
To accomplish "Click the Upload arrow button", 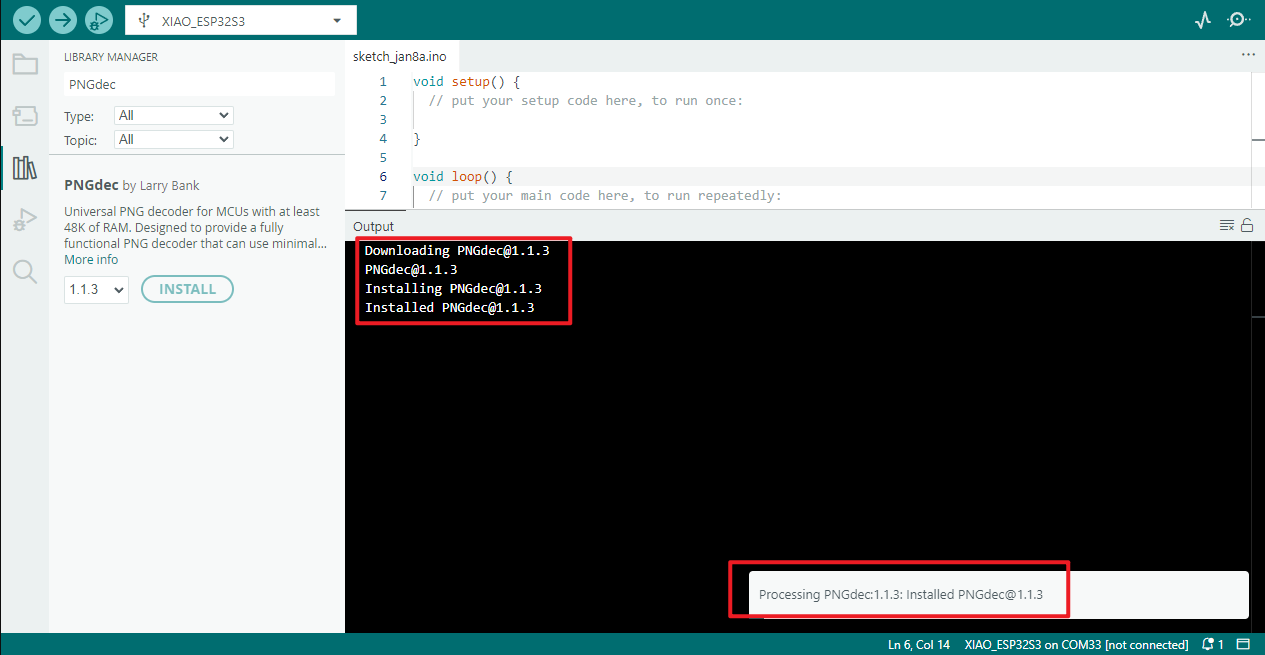I will click(x=63, y=20).
